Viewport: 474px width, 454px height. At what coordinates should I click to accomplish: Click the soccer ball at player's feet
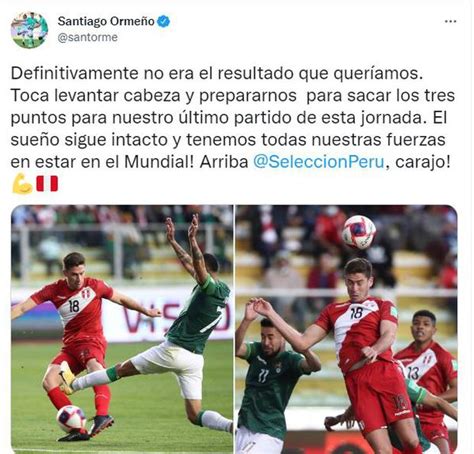(72, 419)
